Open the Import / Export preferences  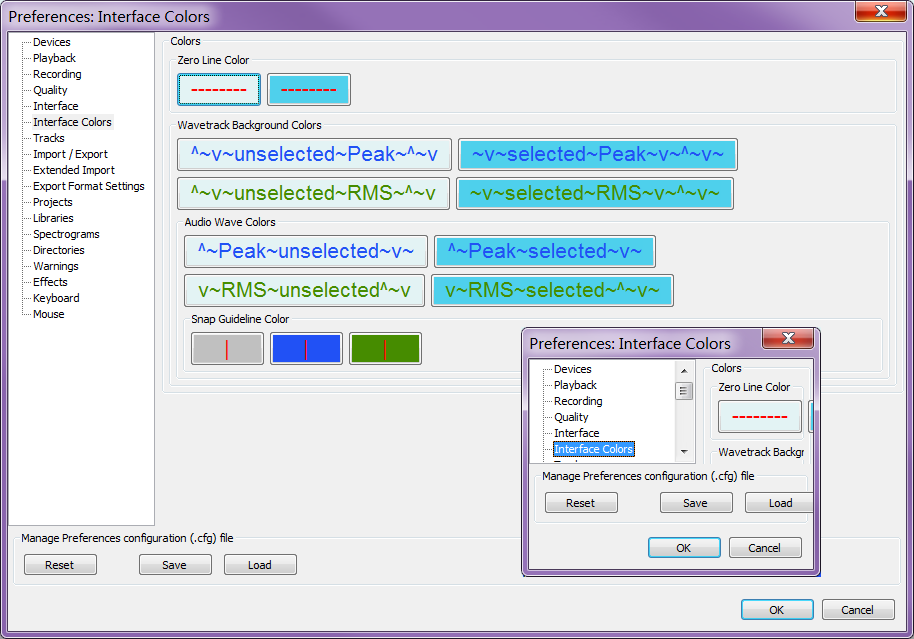70,154
